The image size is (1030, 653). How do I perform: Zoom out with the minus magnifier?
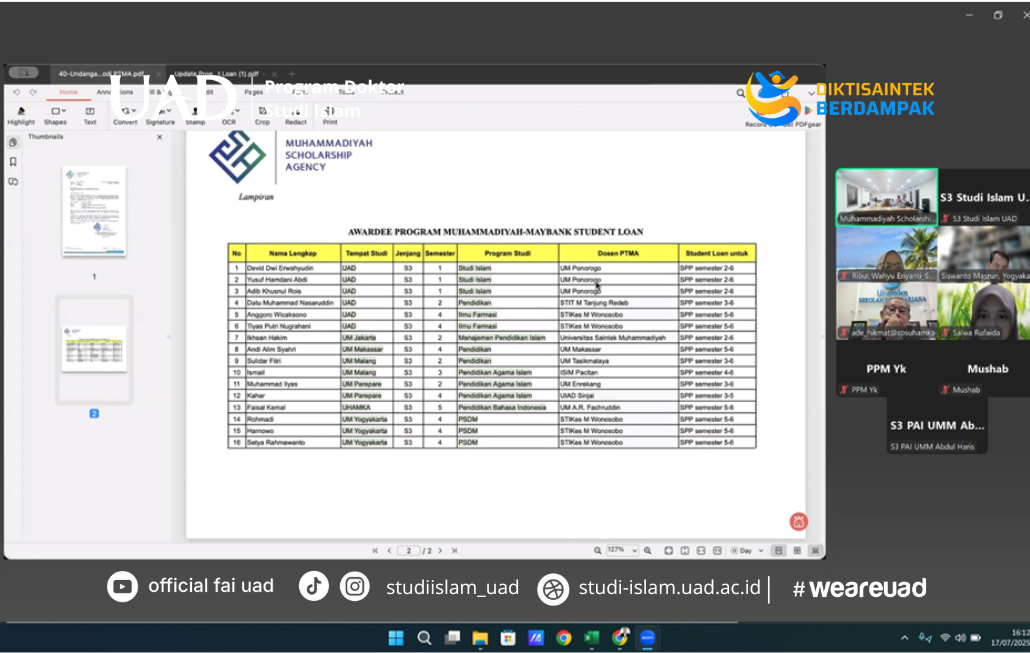(x=597, y=551)
